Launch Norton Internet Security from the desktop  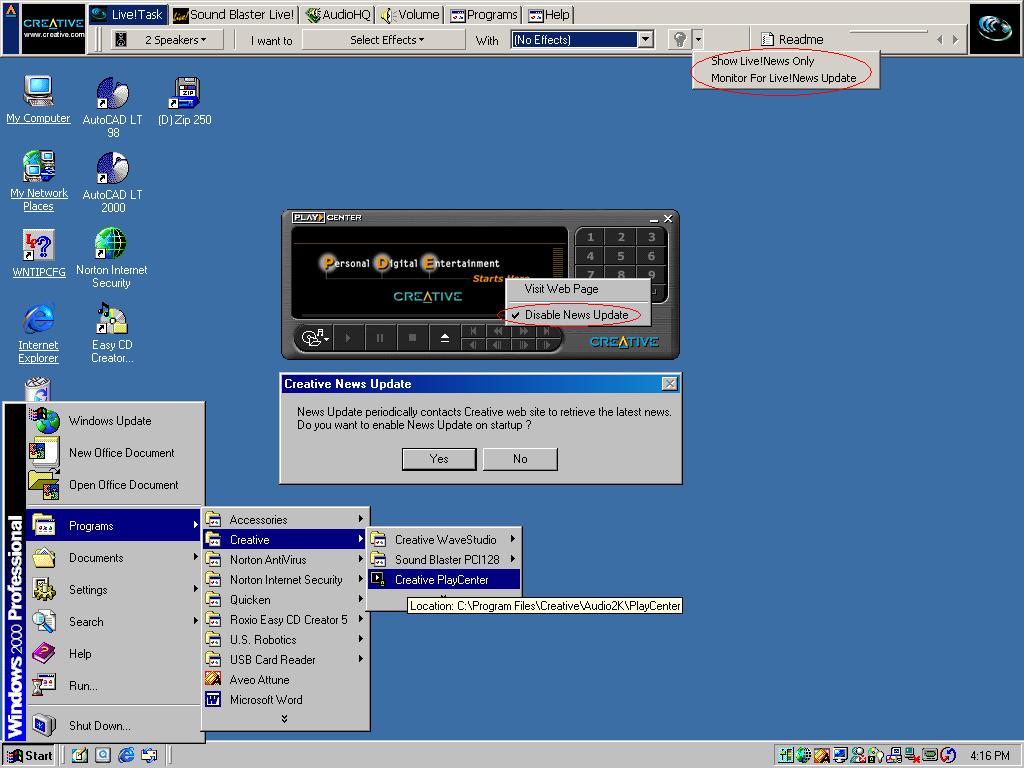[111, 257]
